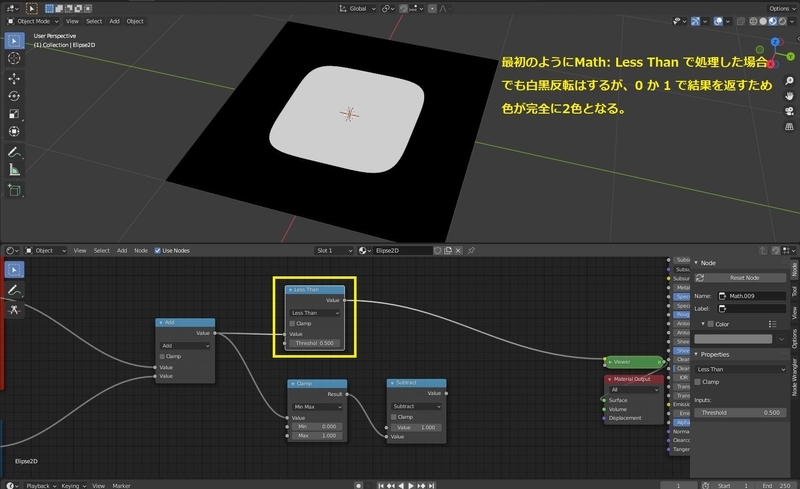
Task: Open Add operation dropdown in Add node
Action: (185, 346)
